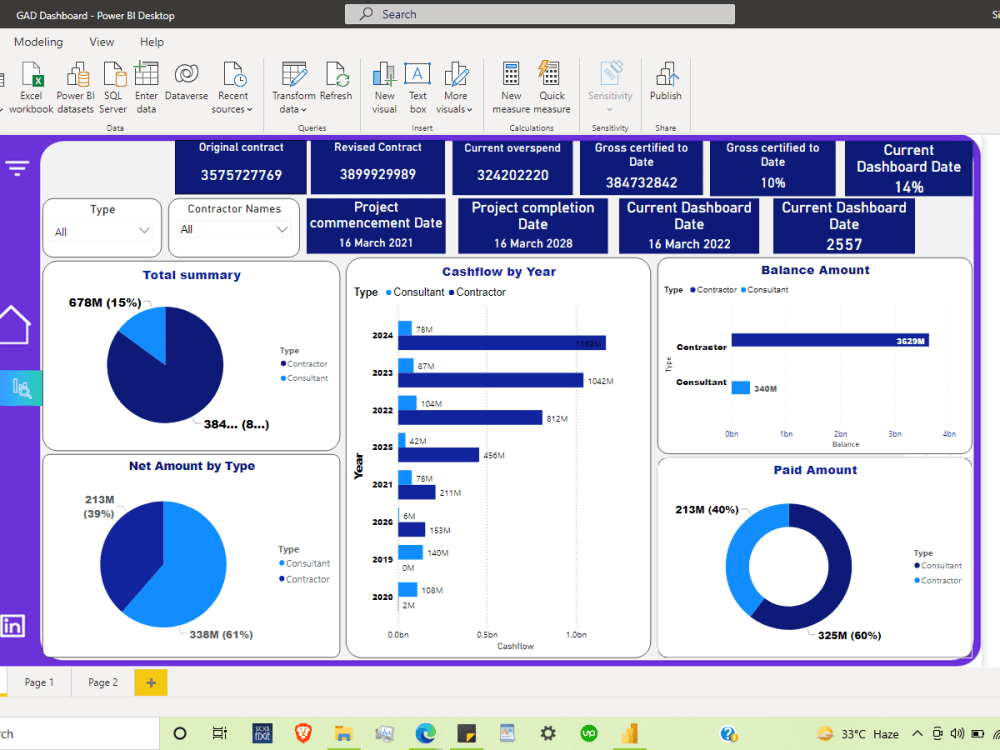
Task: Launch Brave browser from taskbar
Action: 303,733
